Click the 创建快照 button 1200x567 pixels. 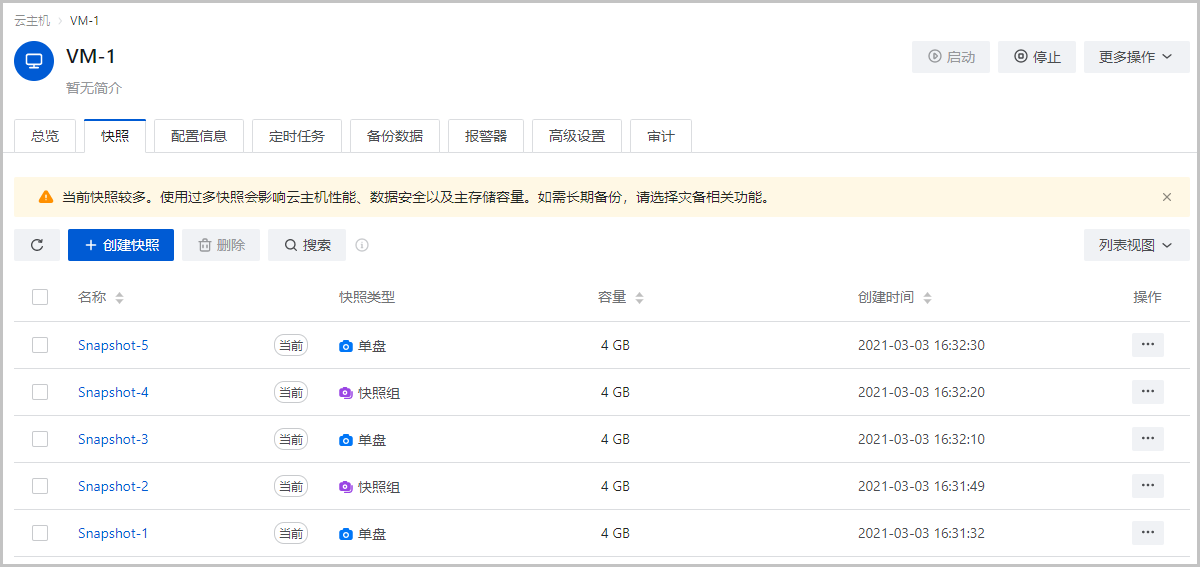click(x=121, y=245)
